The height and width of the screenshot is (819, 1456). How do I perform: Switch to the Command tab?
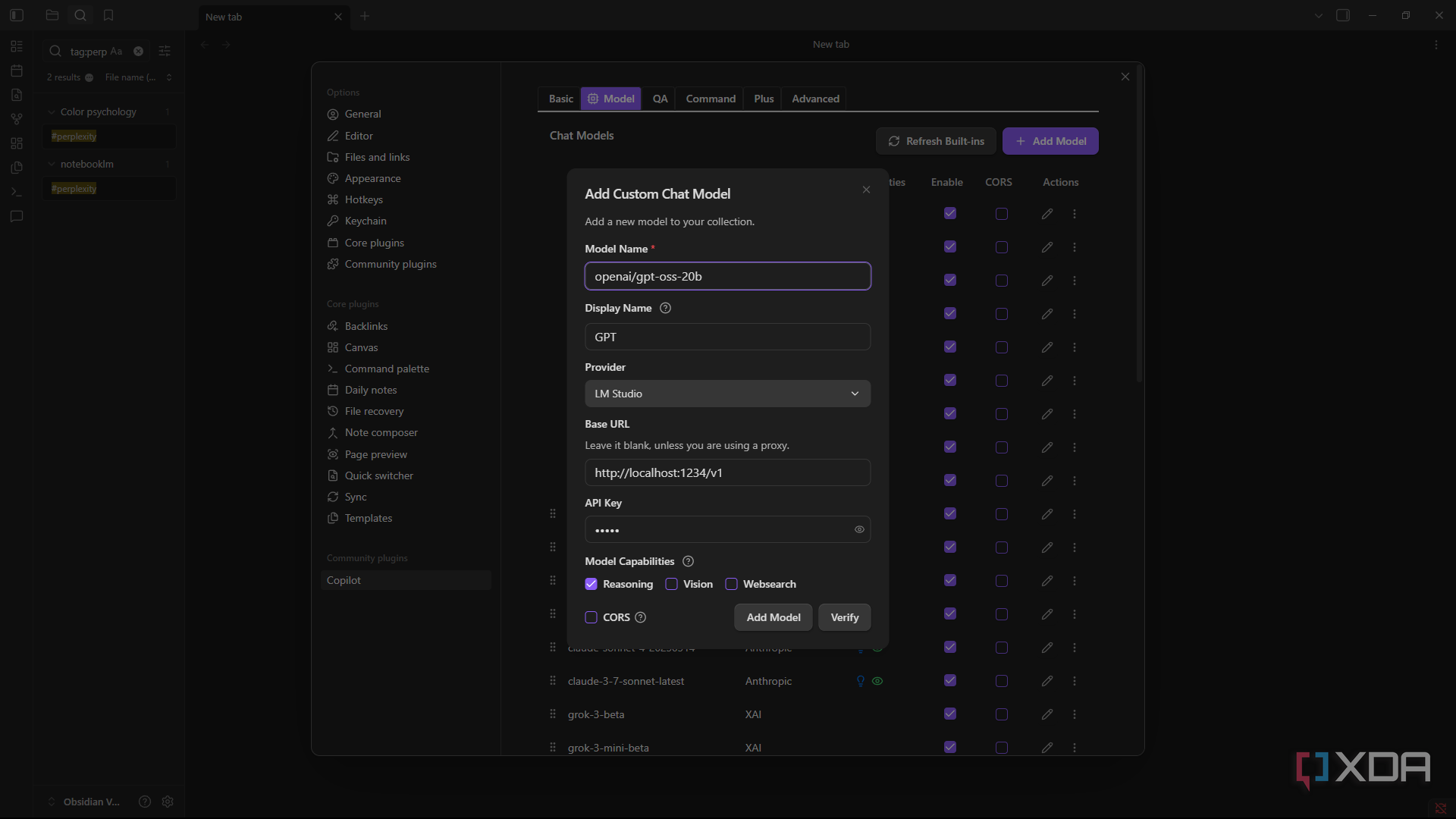pyautogui.click(x=711, y=99)
